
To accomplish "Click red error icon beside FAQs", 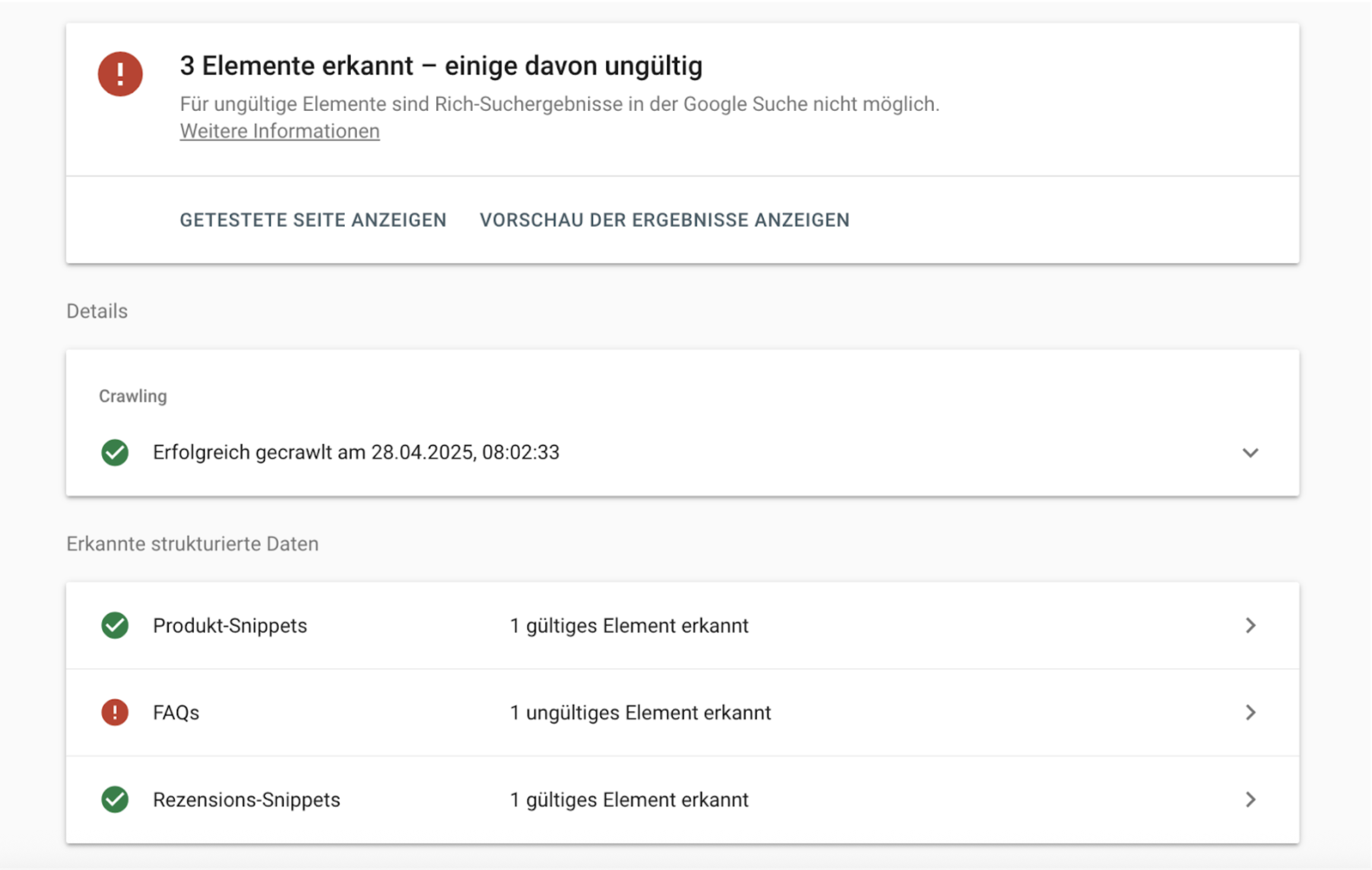I will tap(115, 712).
